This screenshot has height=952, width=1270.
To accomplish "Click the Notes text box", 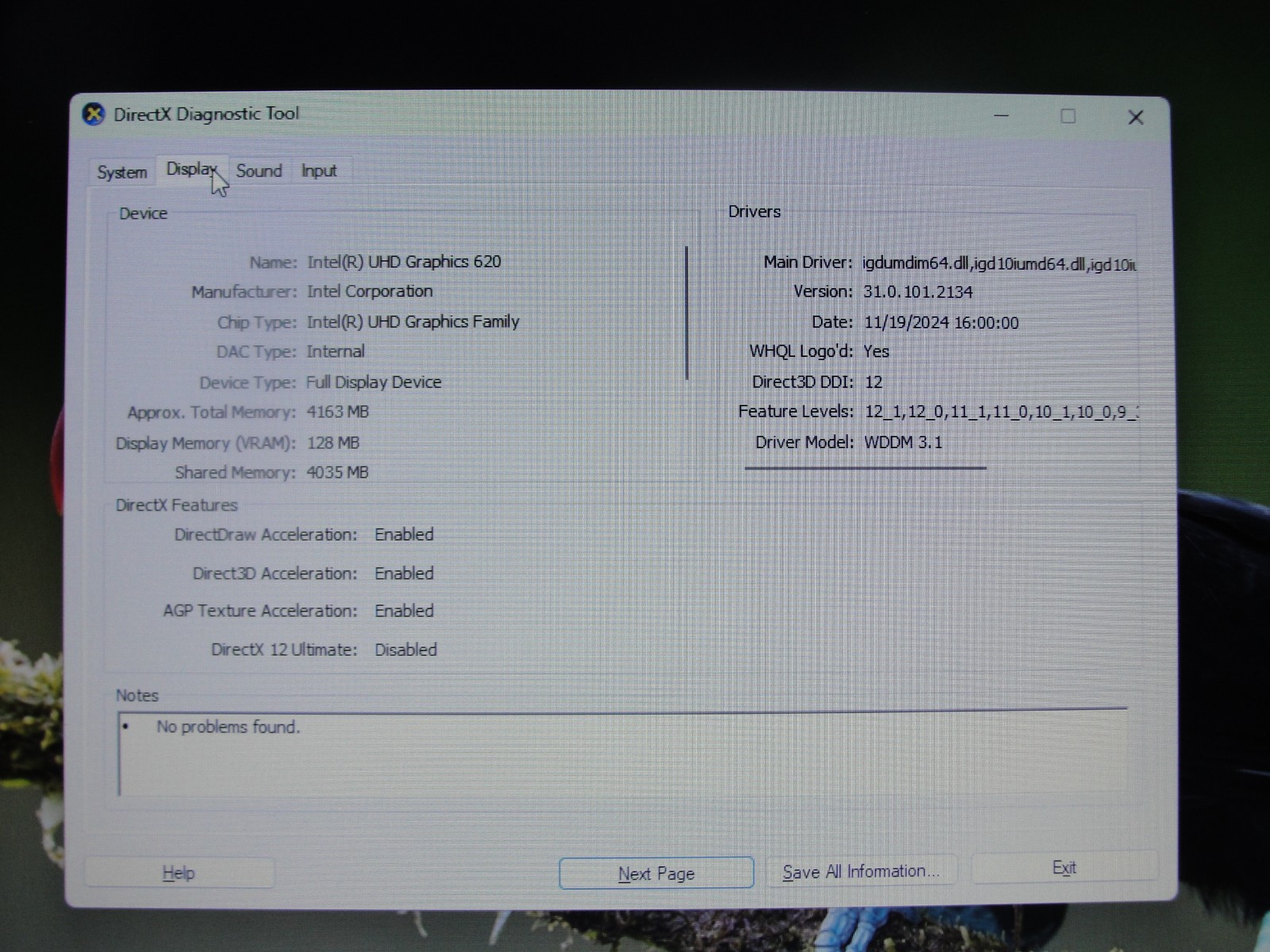I will tap(623, 752).
